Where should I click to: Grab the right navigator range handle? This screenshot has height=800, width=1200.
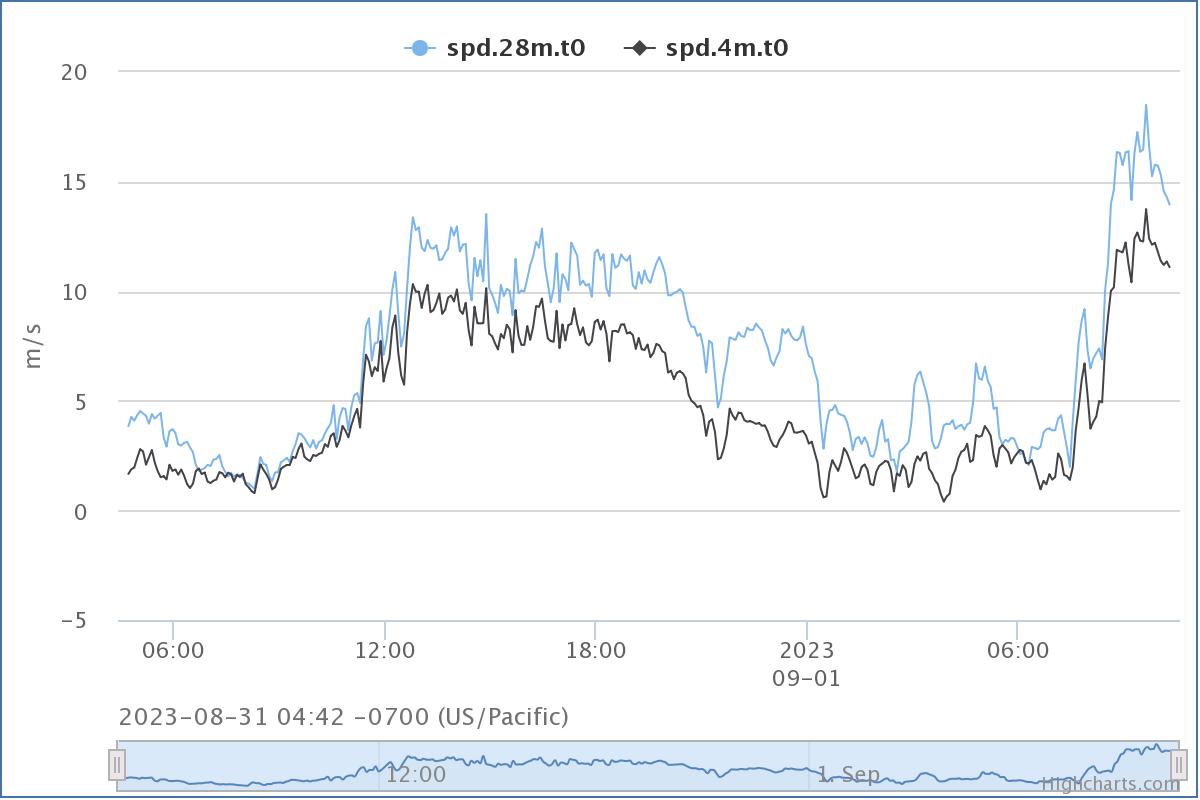click(1179, 765)
